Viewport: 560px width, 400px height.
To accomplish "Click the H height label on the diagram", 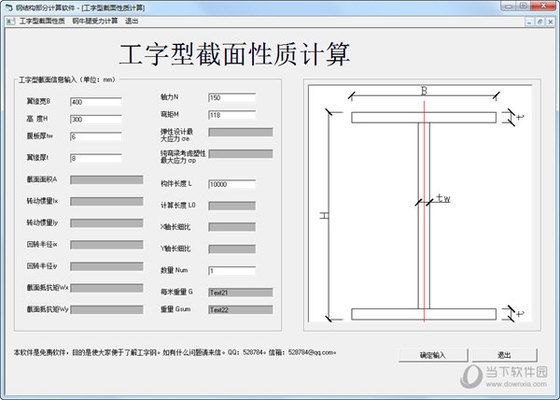I will (x=324, y=216).
